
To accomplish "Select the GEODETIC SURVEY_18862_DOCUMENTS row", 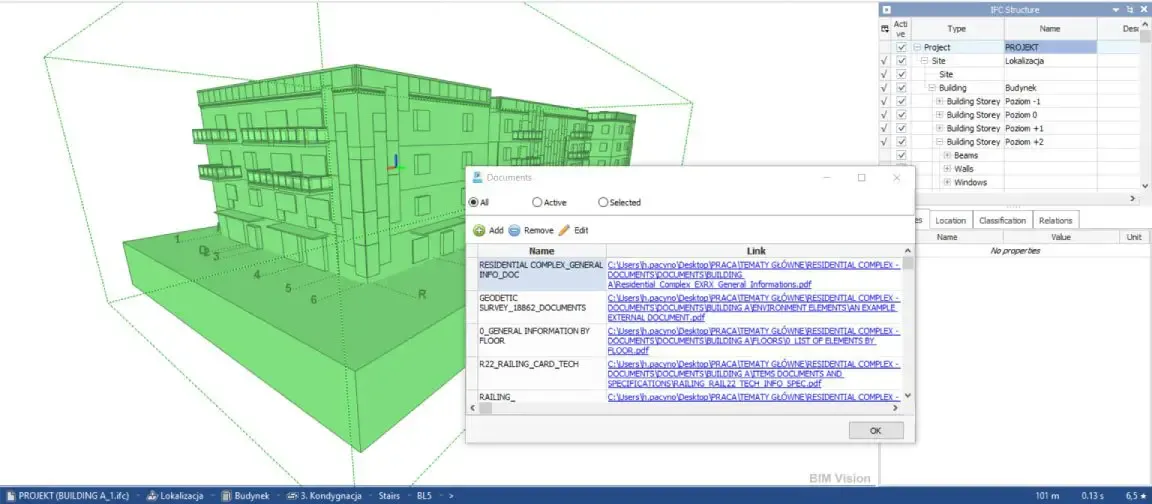I will (x=541, y=307).
